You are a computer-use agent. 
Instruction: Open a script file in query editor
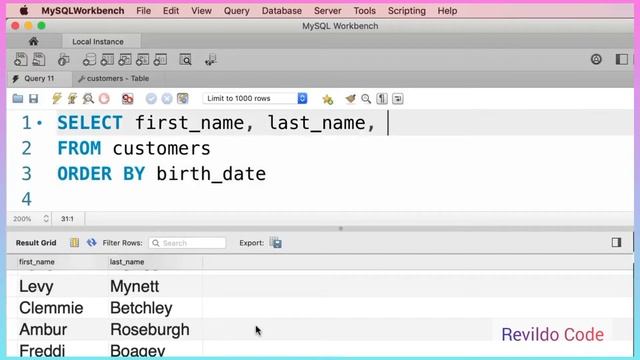click(x=18, y=98)
